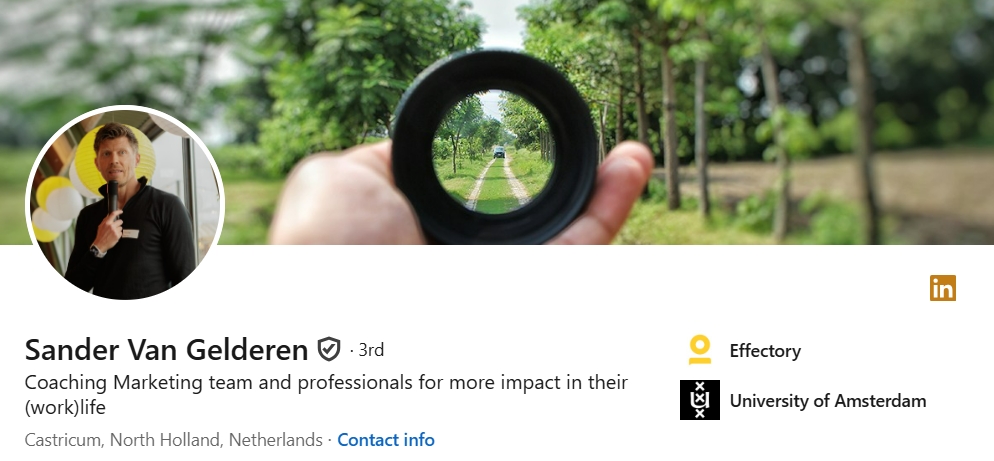Go to the Effectory company page
This screenshot has width=994, height=461.
(x=765, y=351)
